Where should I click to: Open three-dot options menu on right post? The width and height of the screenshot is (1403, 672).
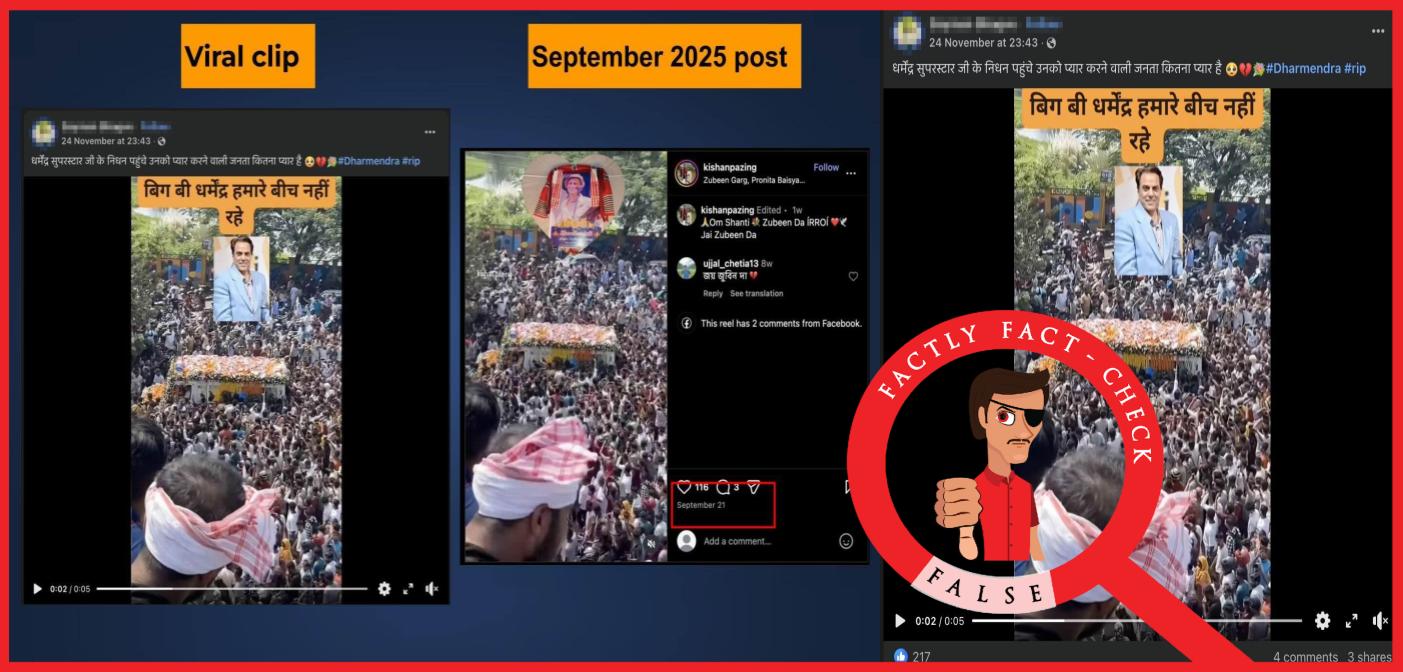(1378, 31)
